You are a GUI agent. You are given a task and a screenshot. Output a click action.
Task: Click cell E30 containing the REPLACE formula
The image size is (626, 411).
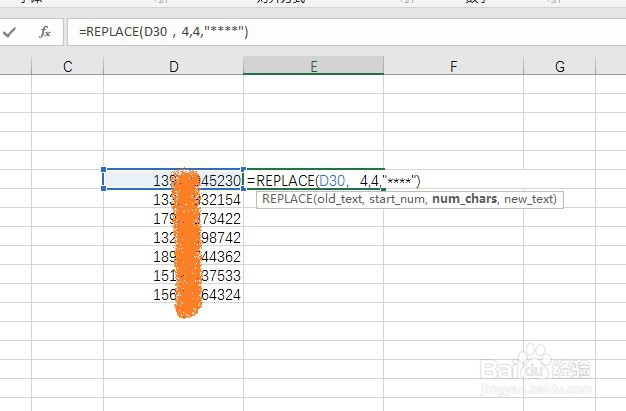point(313,181)
